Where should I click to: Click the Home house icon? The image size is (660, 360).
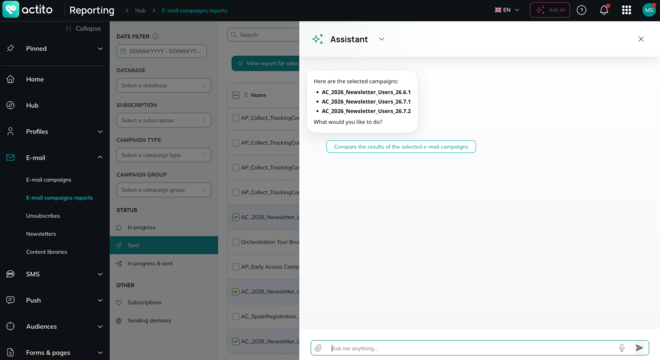[11, 79]
